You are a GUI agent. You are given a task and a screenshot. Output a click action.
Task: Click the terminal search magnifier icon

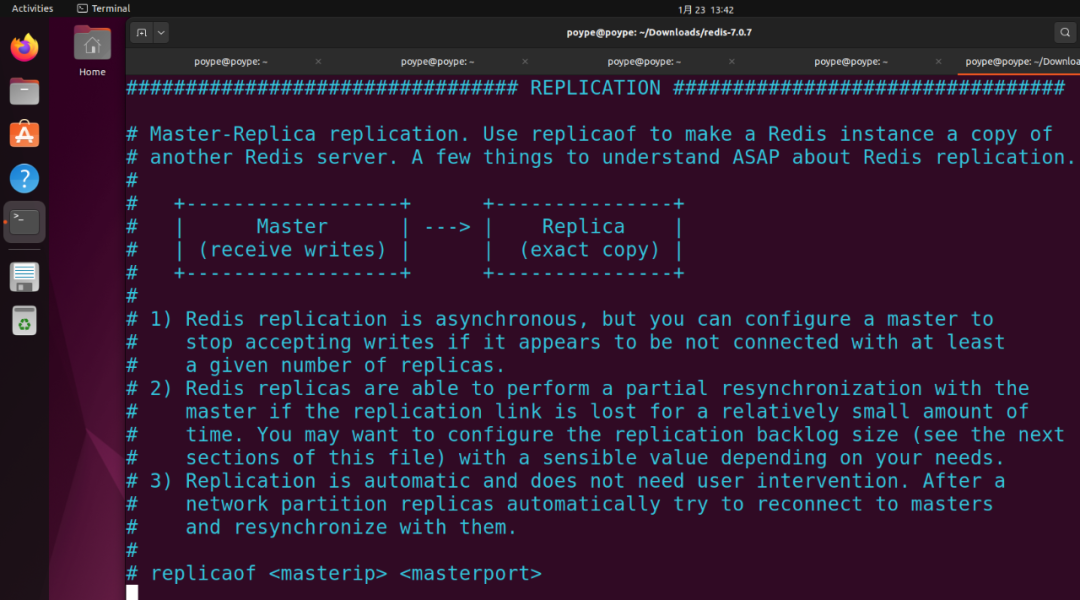click(1066, 33)
